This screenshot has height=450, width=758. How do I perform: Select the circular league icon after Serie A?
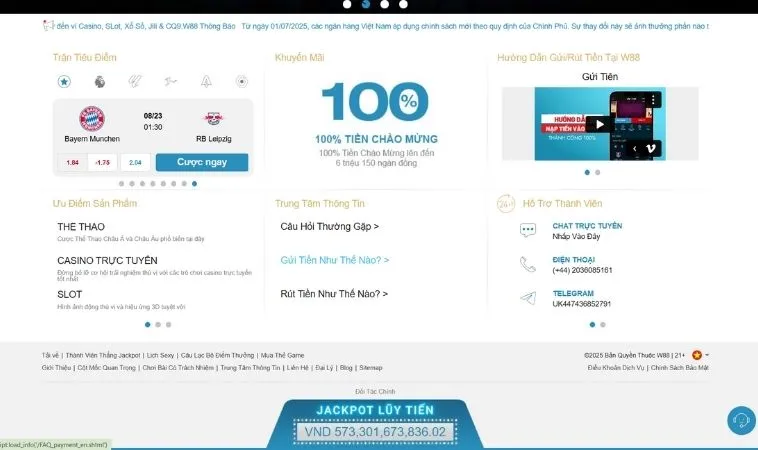242,82
